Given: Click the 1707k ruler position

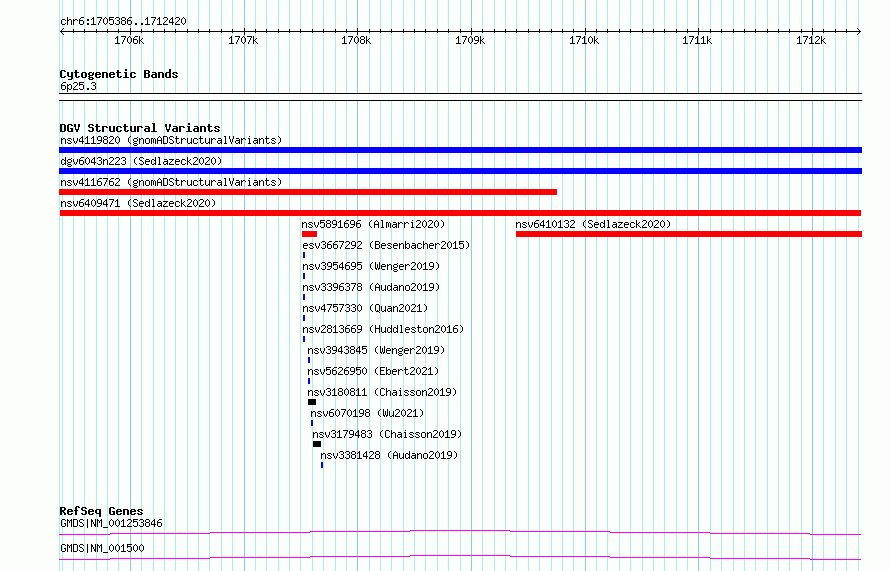Looking at the screenshot, I should 243,40.
